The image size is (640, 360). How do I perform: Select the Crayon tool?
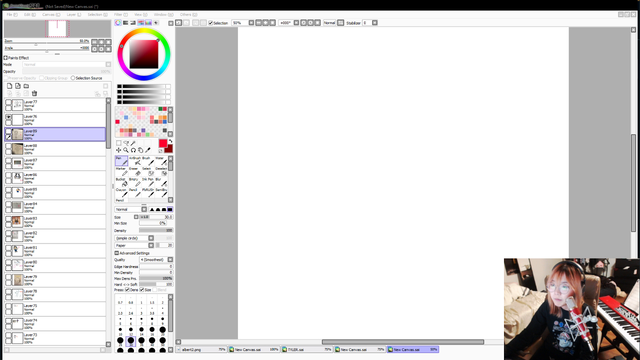(x=121, y=193)
